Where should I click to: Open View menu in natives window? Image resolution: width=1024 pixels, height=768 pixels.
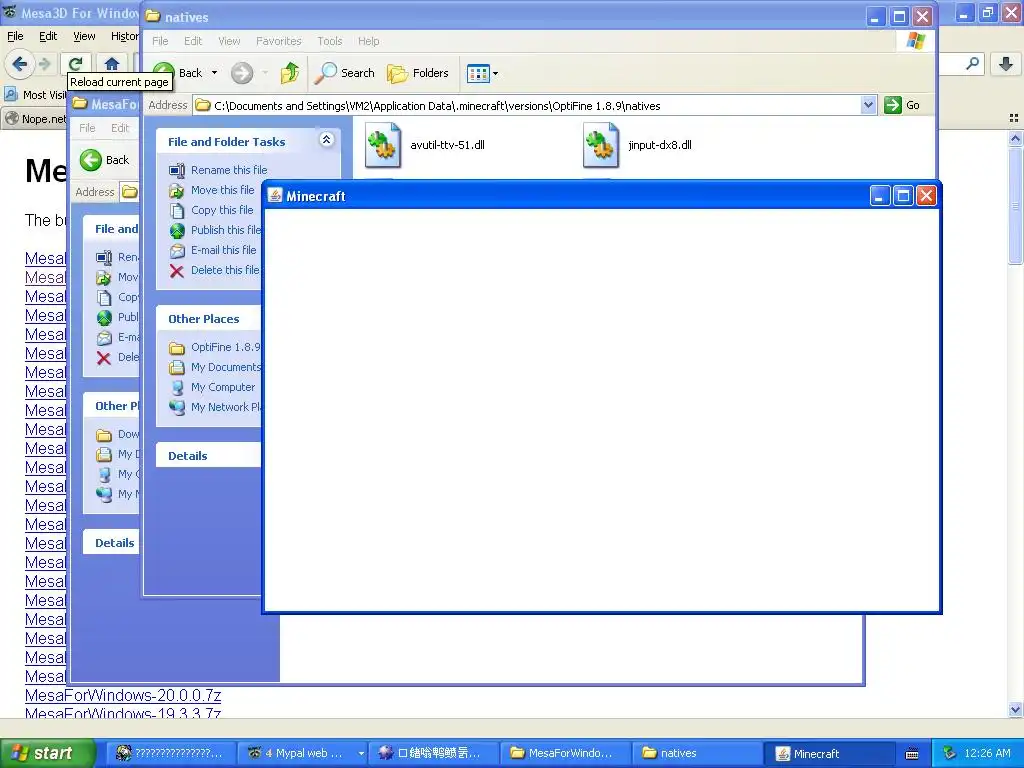(229, 41)
